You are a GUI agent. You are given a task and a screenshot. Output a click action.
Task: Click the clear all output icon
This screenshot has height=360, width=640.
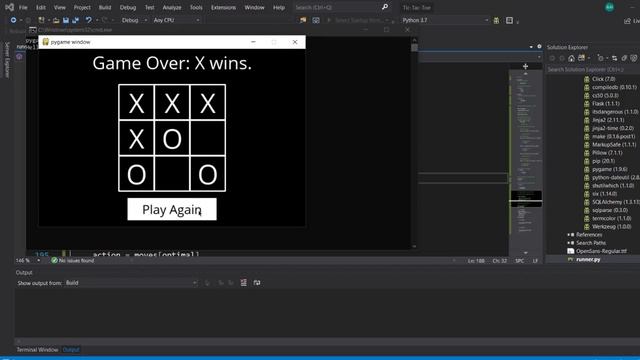click(243, 282)
